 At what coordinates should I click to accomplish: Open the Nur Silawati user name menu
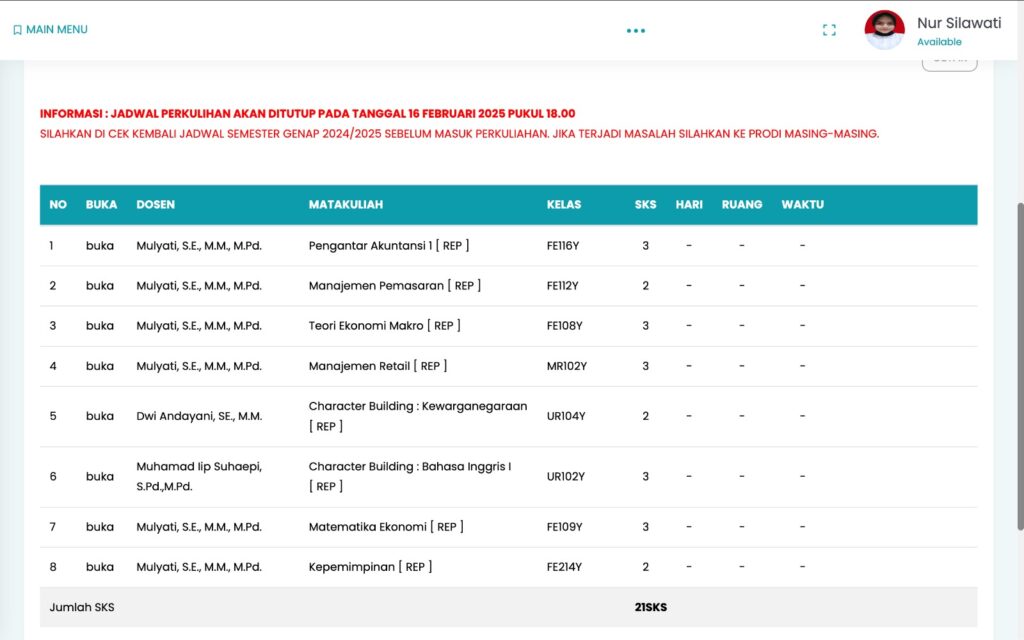[959, 23]
